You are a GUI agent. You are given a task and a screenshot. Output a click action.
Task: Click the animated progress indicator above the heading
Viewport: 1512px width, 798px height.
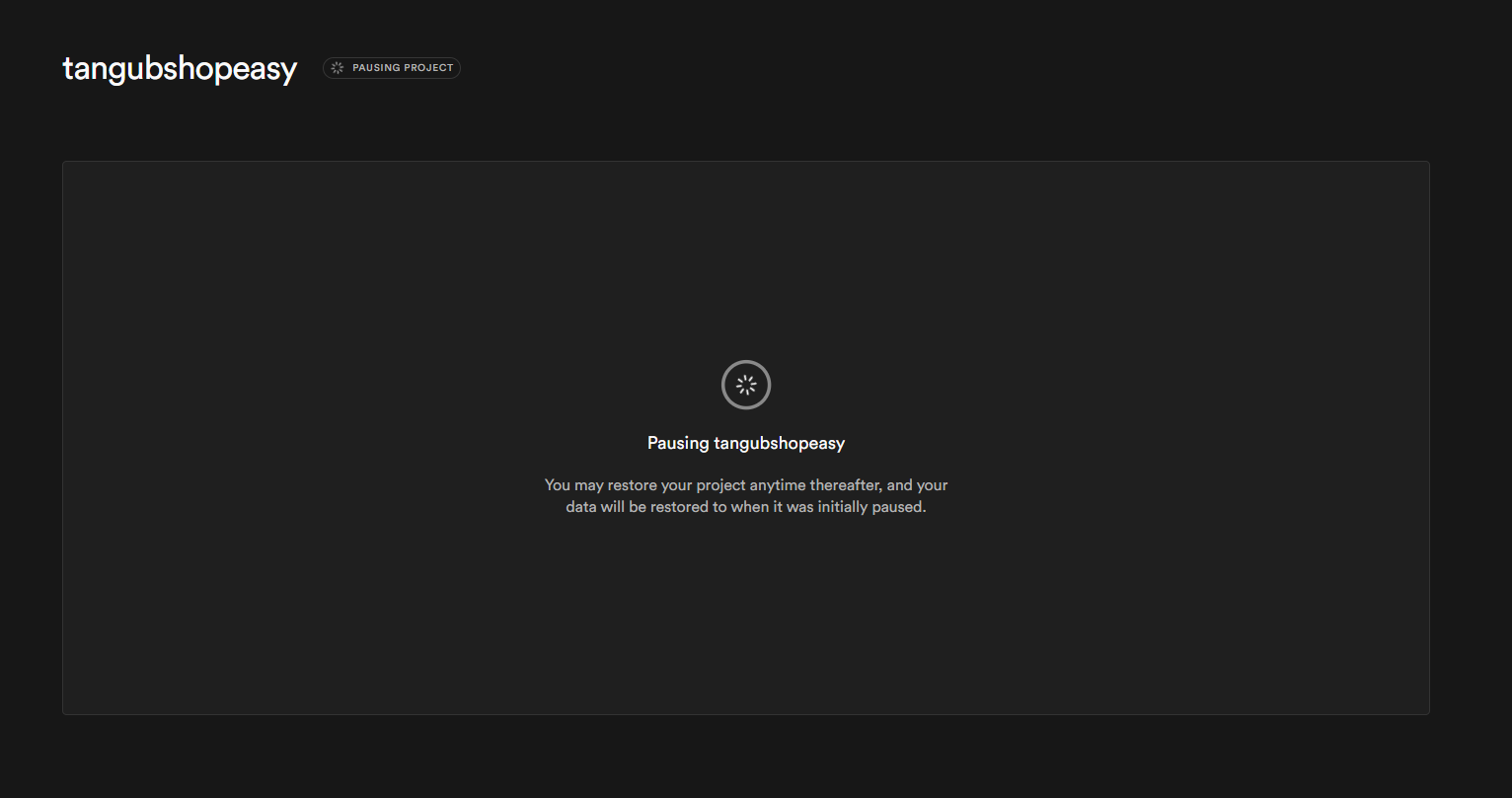pos(746,385)
